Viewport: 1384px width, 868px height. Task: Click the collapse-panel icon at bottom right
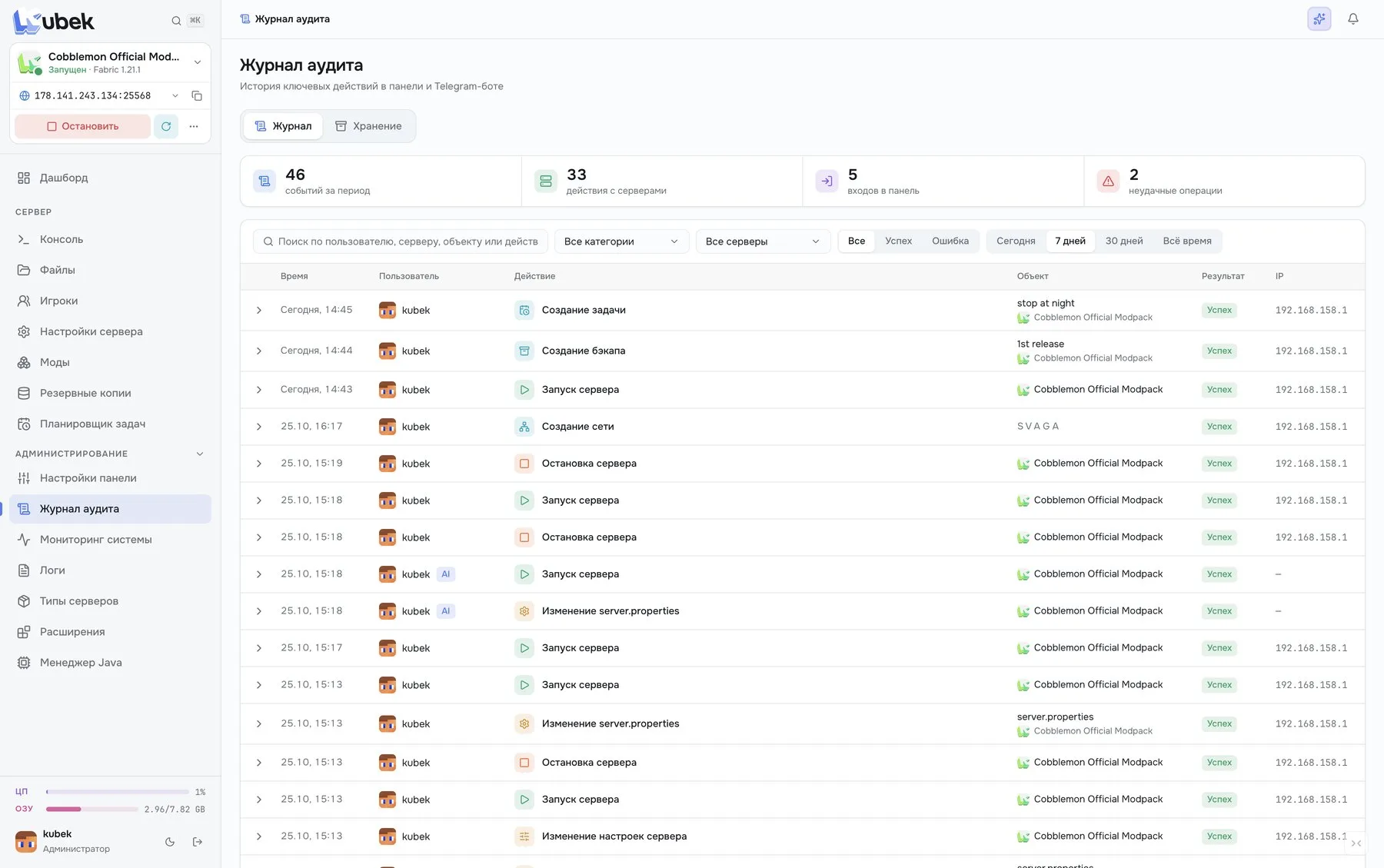[x=1356, y=843]
